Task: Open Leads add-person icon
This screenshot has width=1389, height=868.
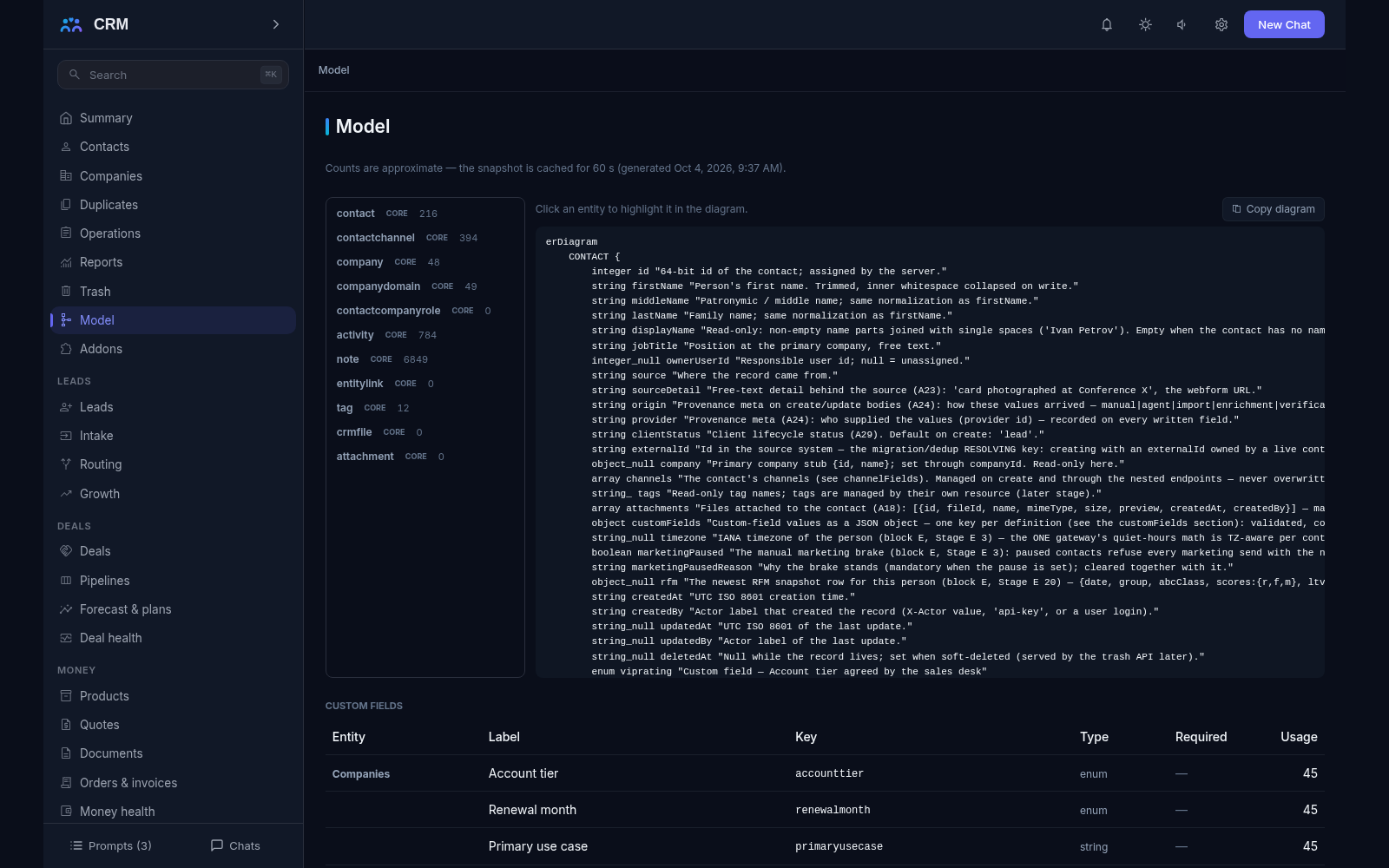Action: click(66, 407)
